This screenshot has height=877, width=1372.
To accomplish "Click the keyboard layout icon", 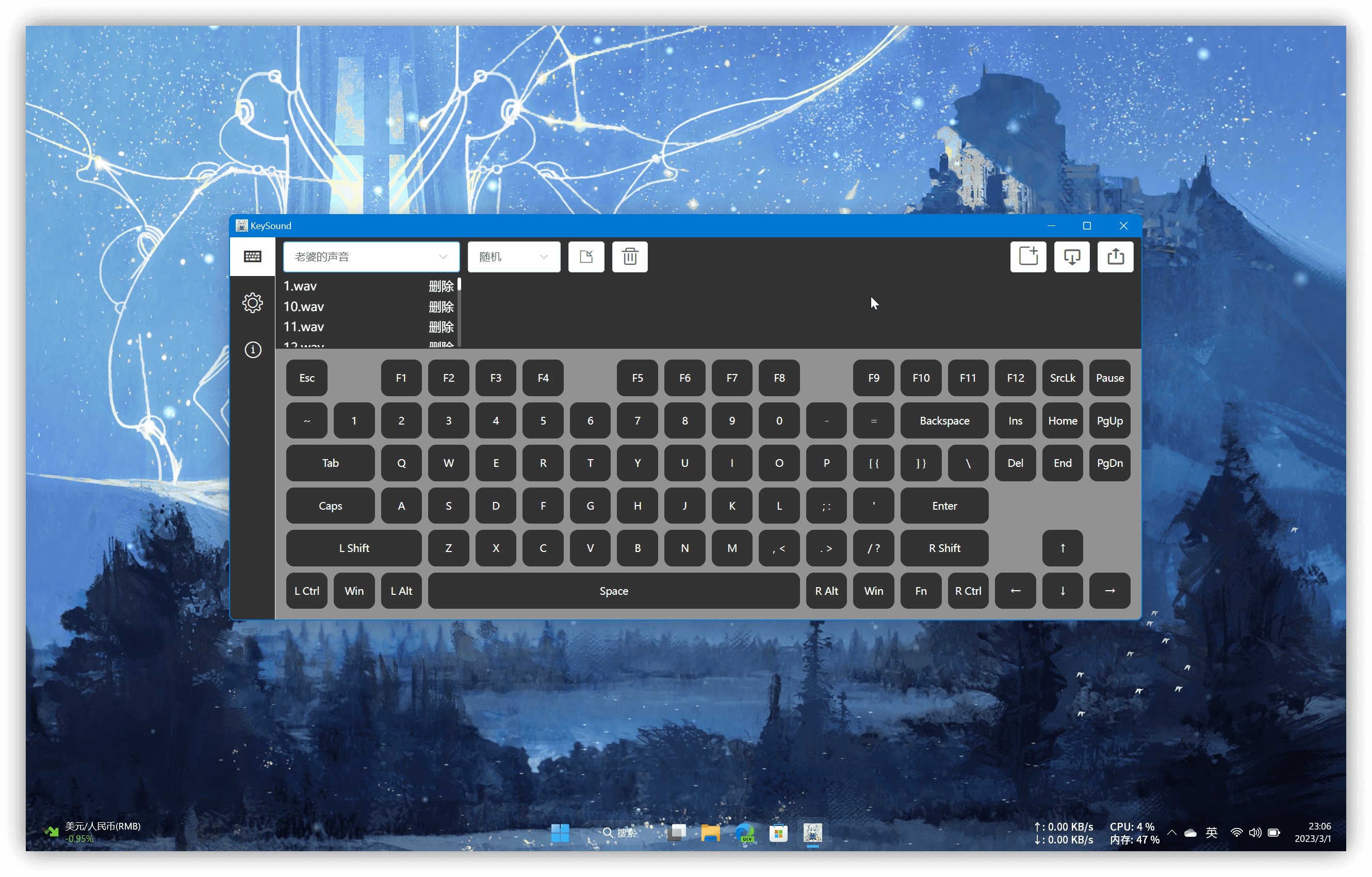I will pos(253,256).
